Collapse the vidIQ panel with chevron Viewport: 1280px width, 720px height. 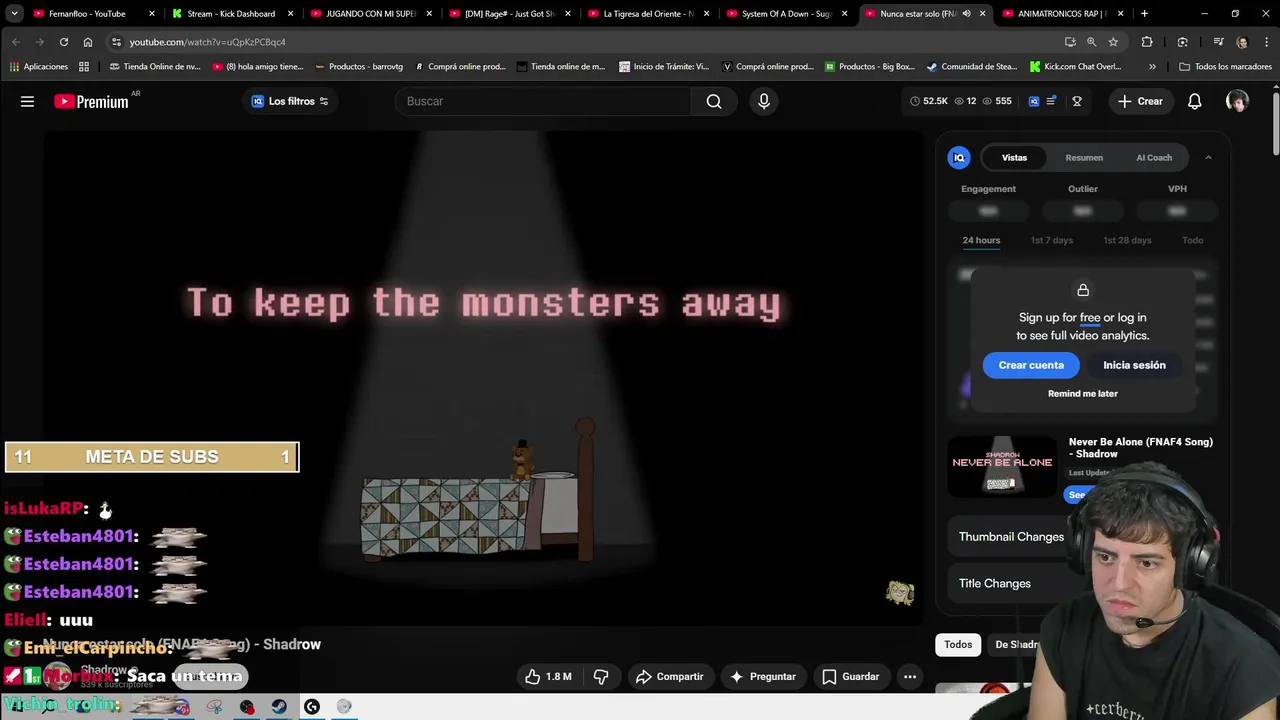pyautogui.click(x=1208, y=157)
